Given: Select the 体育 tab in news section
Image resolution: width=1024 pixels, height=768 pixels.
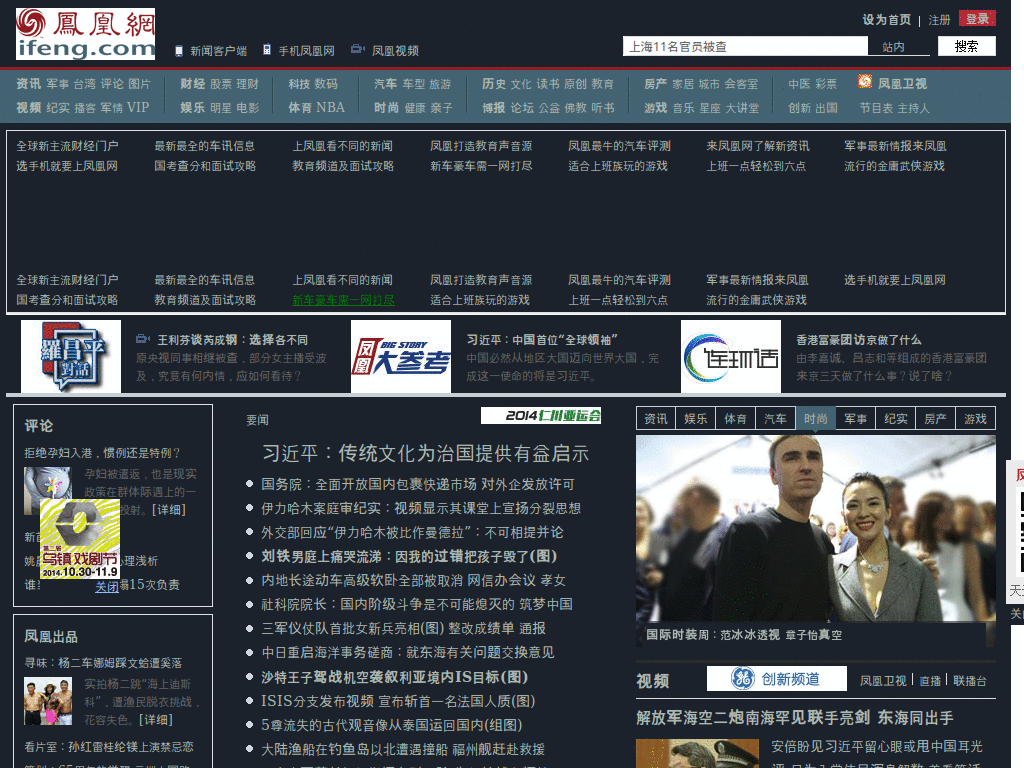Looking at the screenshot, I should click(735, 418).
